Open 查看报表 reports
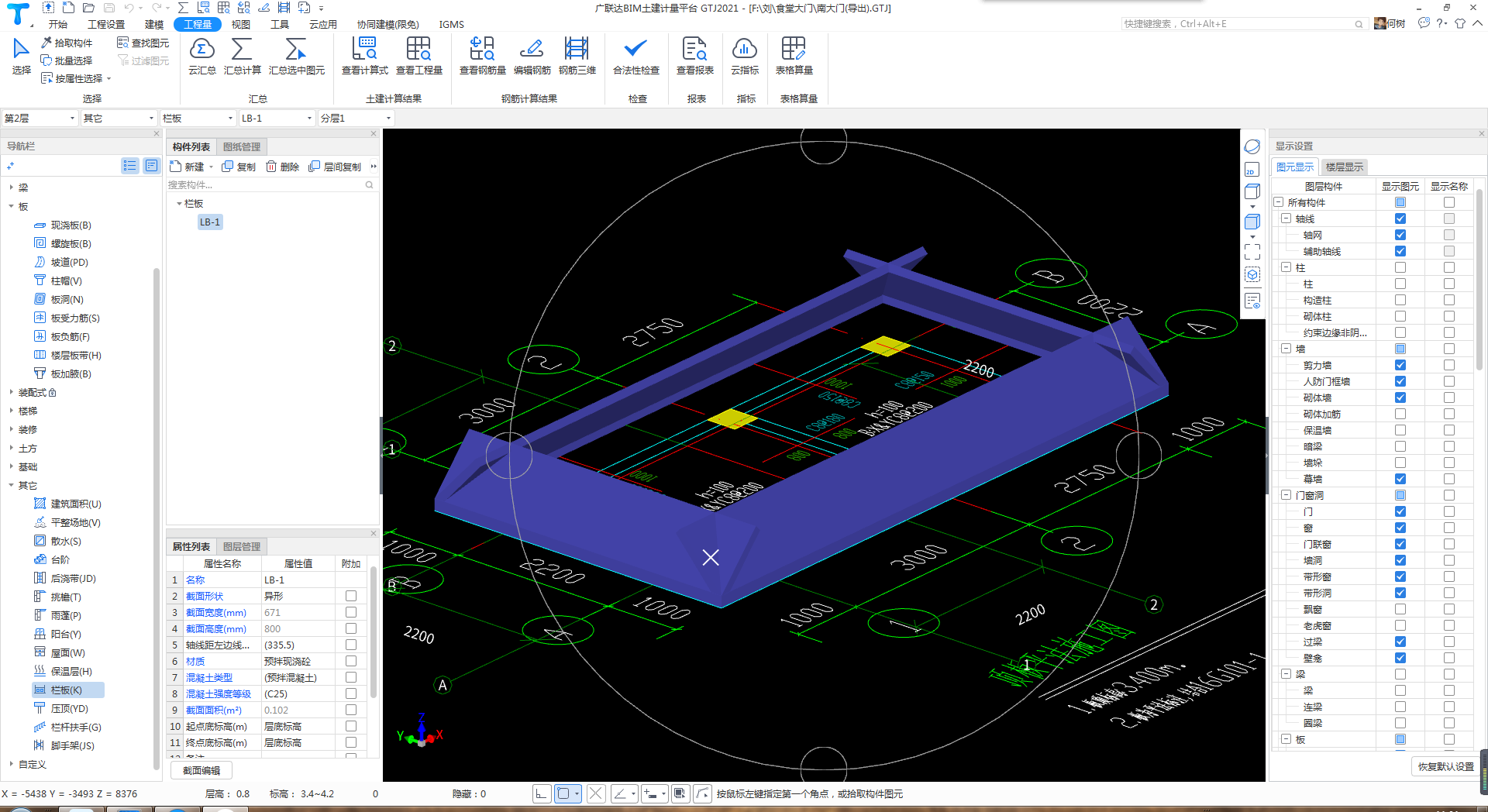 click(694, 56)
